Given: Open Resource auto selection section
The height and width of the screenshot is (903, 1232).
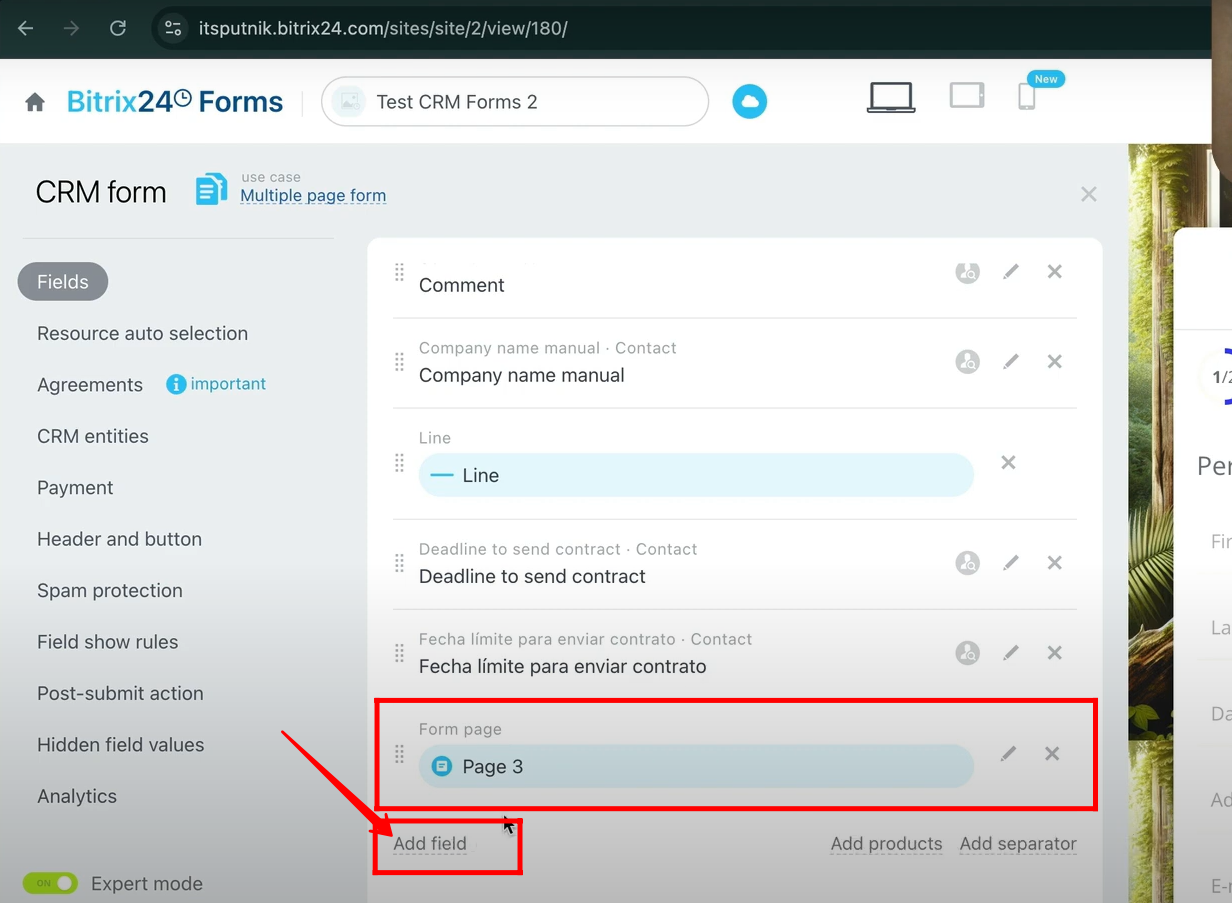Looking at the screenshot, I should (x=142, y=333).
